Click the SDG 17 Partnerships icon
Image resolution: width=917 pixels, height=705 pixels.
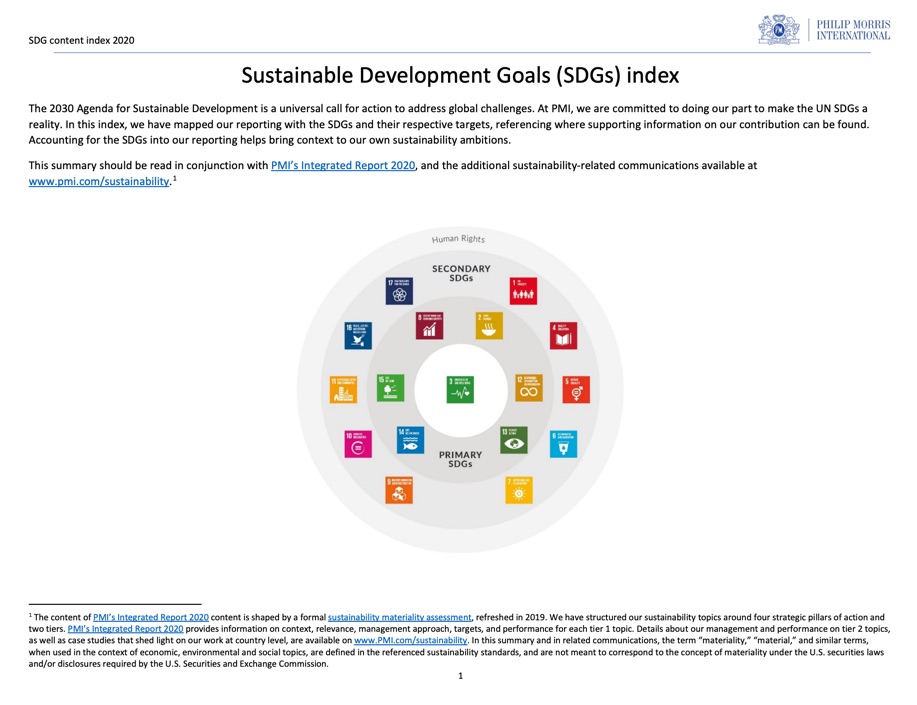[x=399, y=291]
